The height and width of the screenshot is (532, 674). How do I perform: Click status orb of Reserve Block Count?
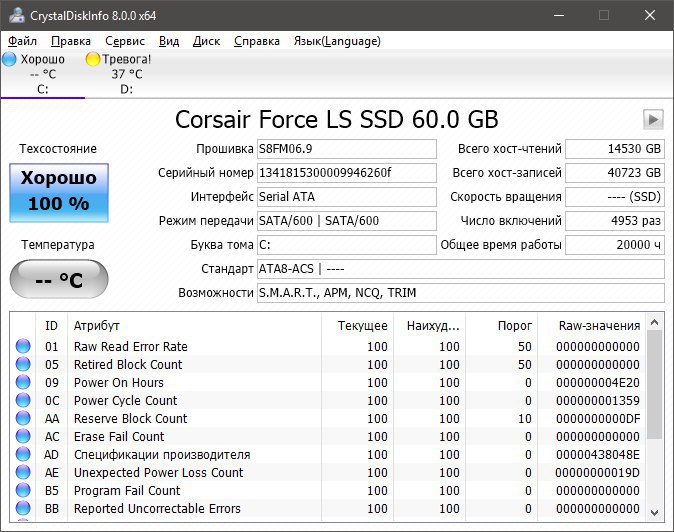(x=23, y=418)
